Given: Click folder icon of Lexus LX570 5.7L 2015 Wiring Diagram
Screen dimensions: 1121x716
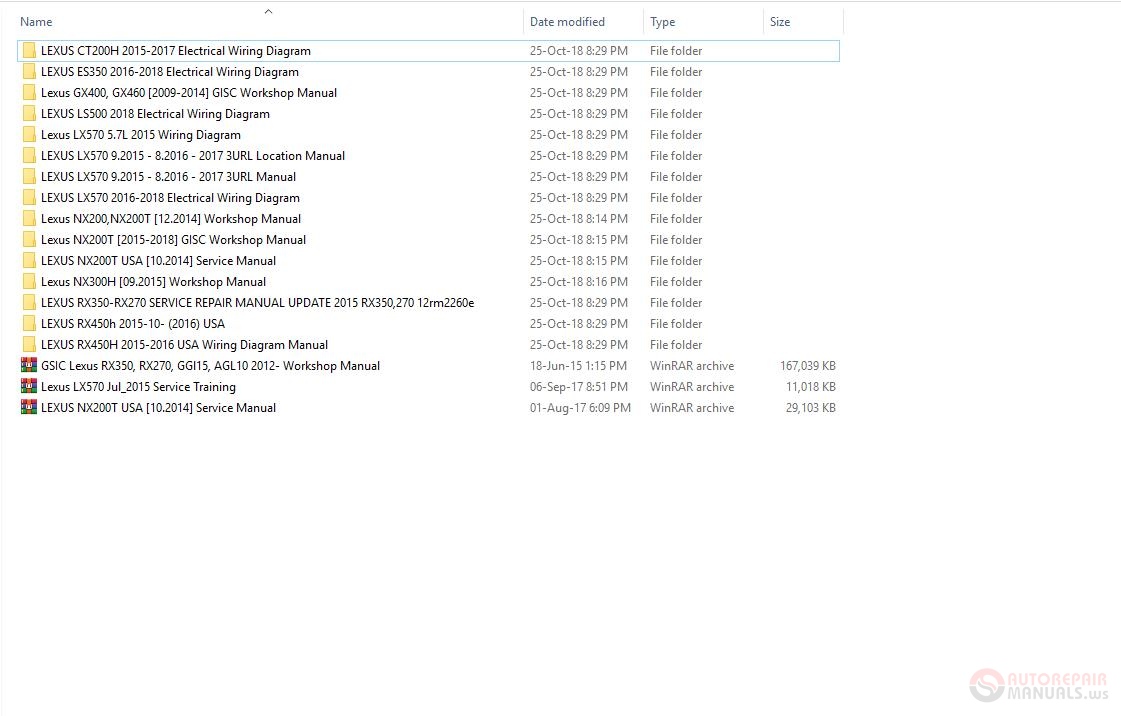Looking at the screenshot, I should pos(29,134).
